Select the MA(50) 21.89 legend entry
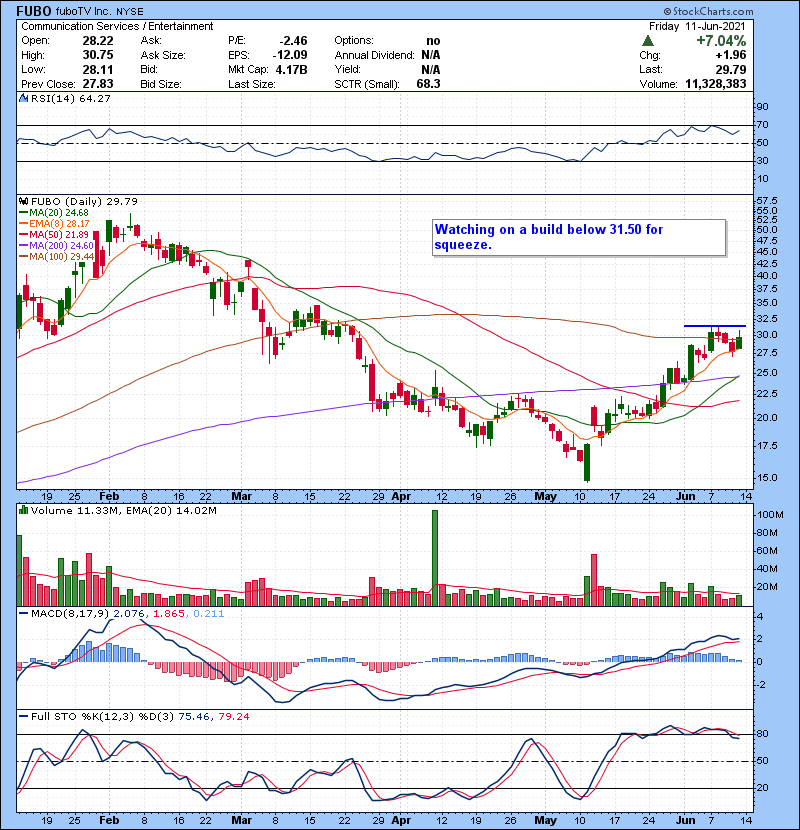Viewport: 800px width, 830px height. click(x=54, y=234)
